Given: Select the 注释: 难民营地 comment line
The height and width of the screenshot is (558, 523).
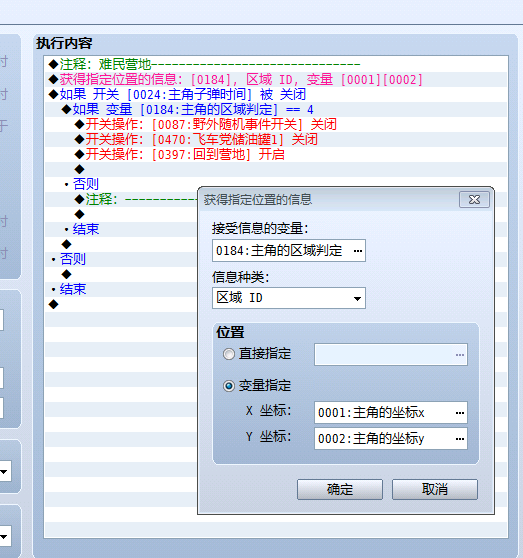Looking at the screenshot, I should tap(276, 64).
